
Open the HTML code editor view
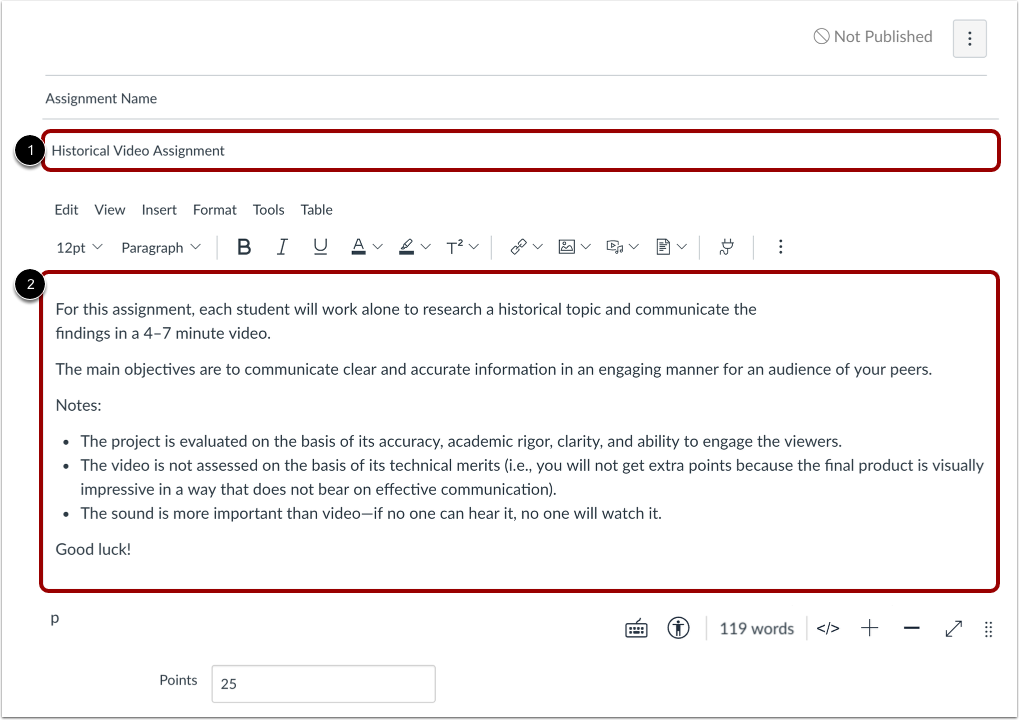point(827,628)
